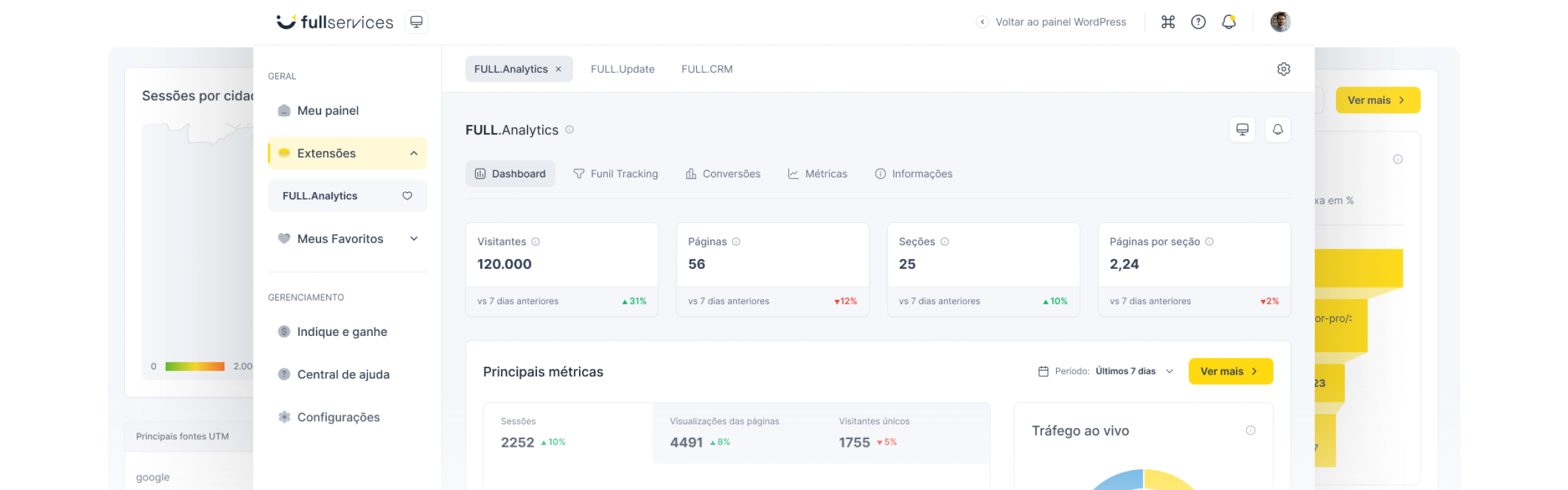This screenshot has height=490, width=1568.
Task: Click monitor button beside FULL.Analytics title
Action: [x=1242, y=130]
